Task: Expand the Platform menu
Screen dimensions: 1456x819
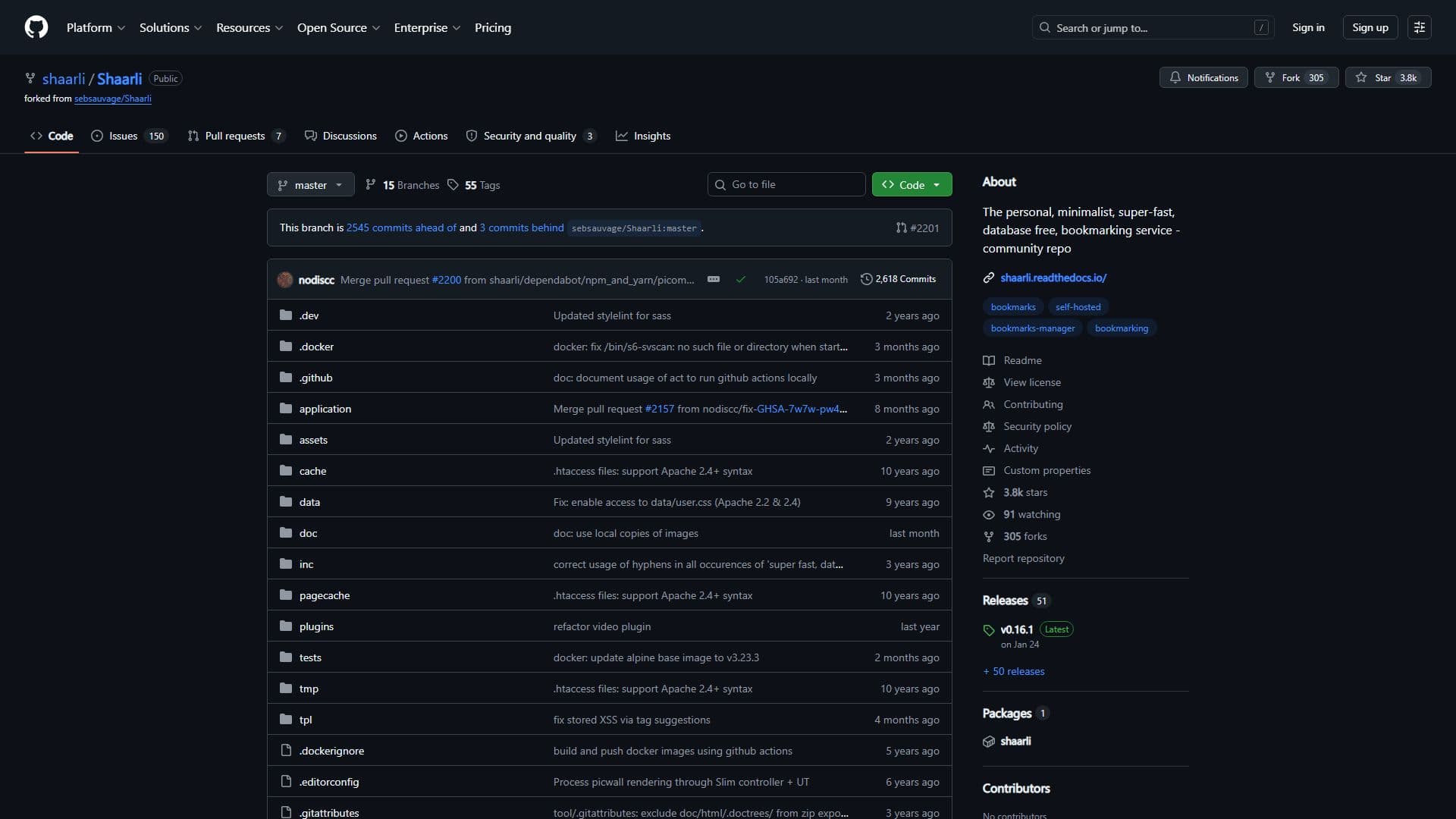Action: (96, 27)
